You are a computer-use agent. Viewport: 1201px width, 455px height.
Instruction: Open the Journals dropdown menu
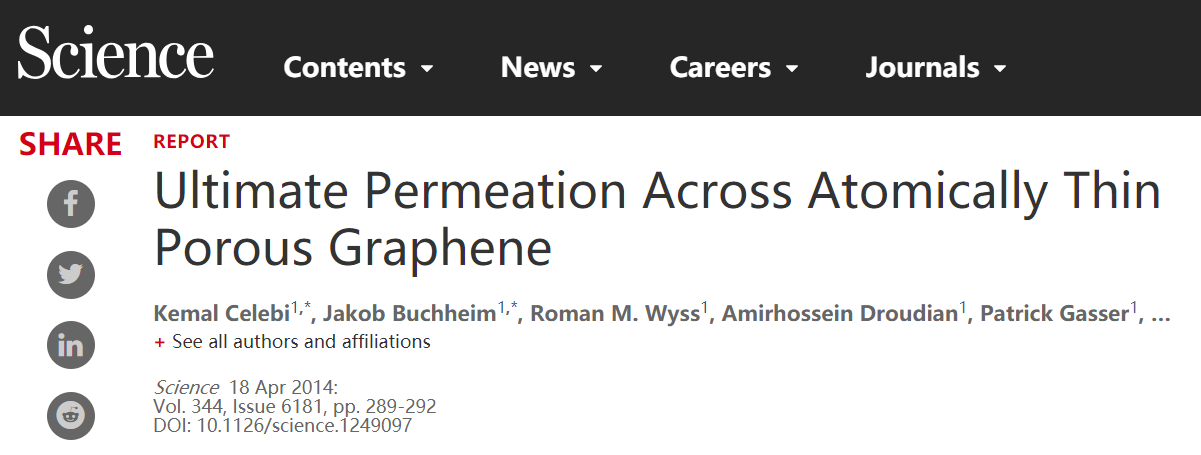[x=936, y=68]
